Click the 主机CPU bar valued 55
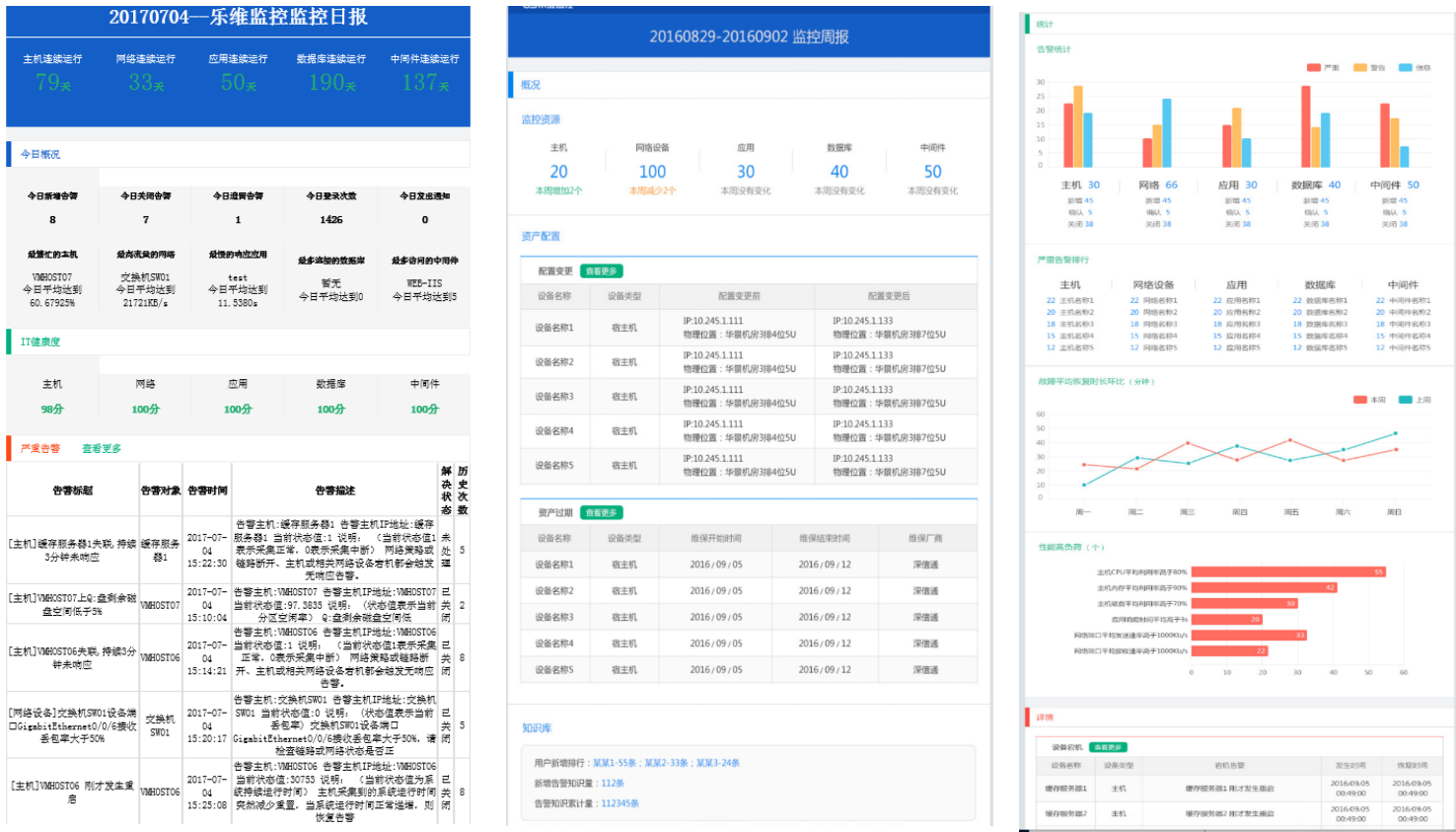Screen dimensions: 1456x832 [x=1289, y=571]
